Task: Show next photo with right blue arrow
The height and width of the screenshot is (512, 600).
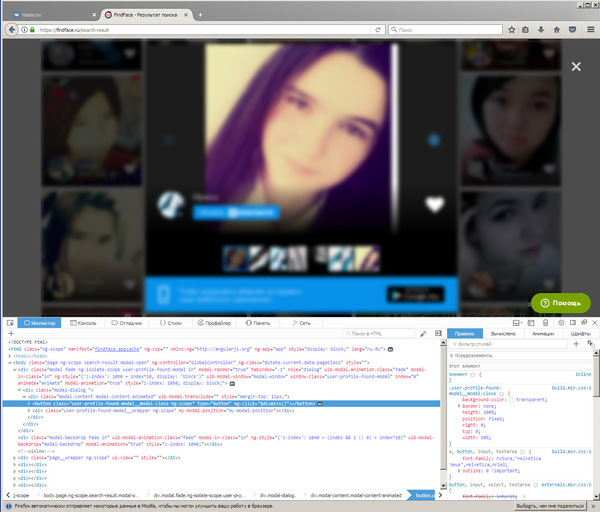Action: point(434,140)
